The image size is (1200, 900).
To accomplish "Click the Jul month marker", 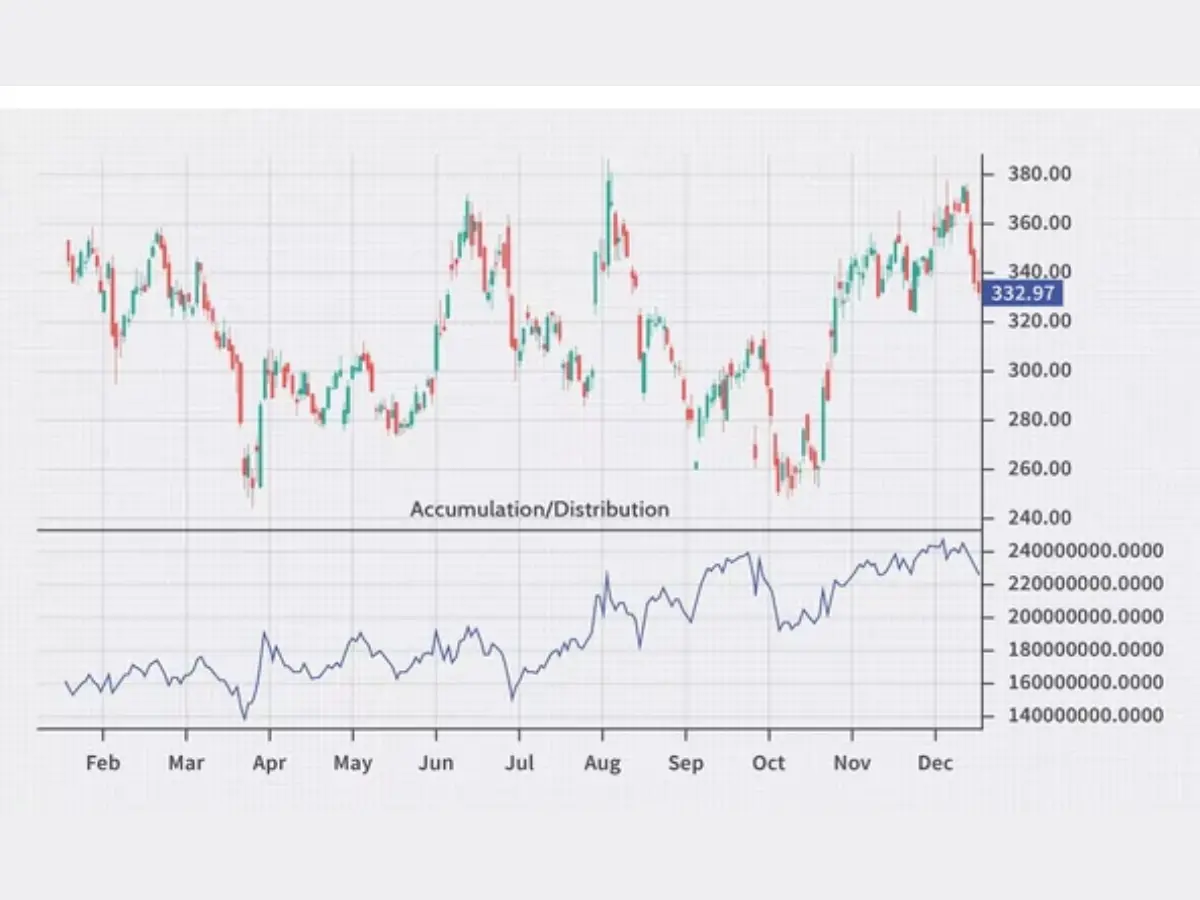I will pos(518,763).
